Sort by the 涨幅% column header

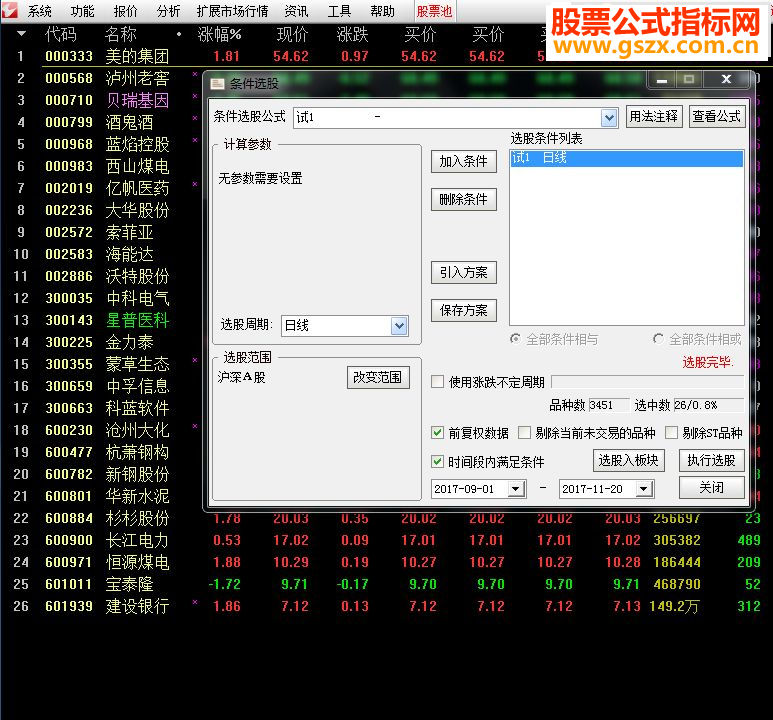pyautogui.click(x=219, y=35)
